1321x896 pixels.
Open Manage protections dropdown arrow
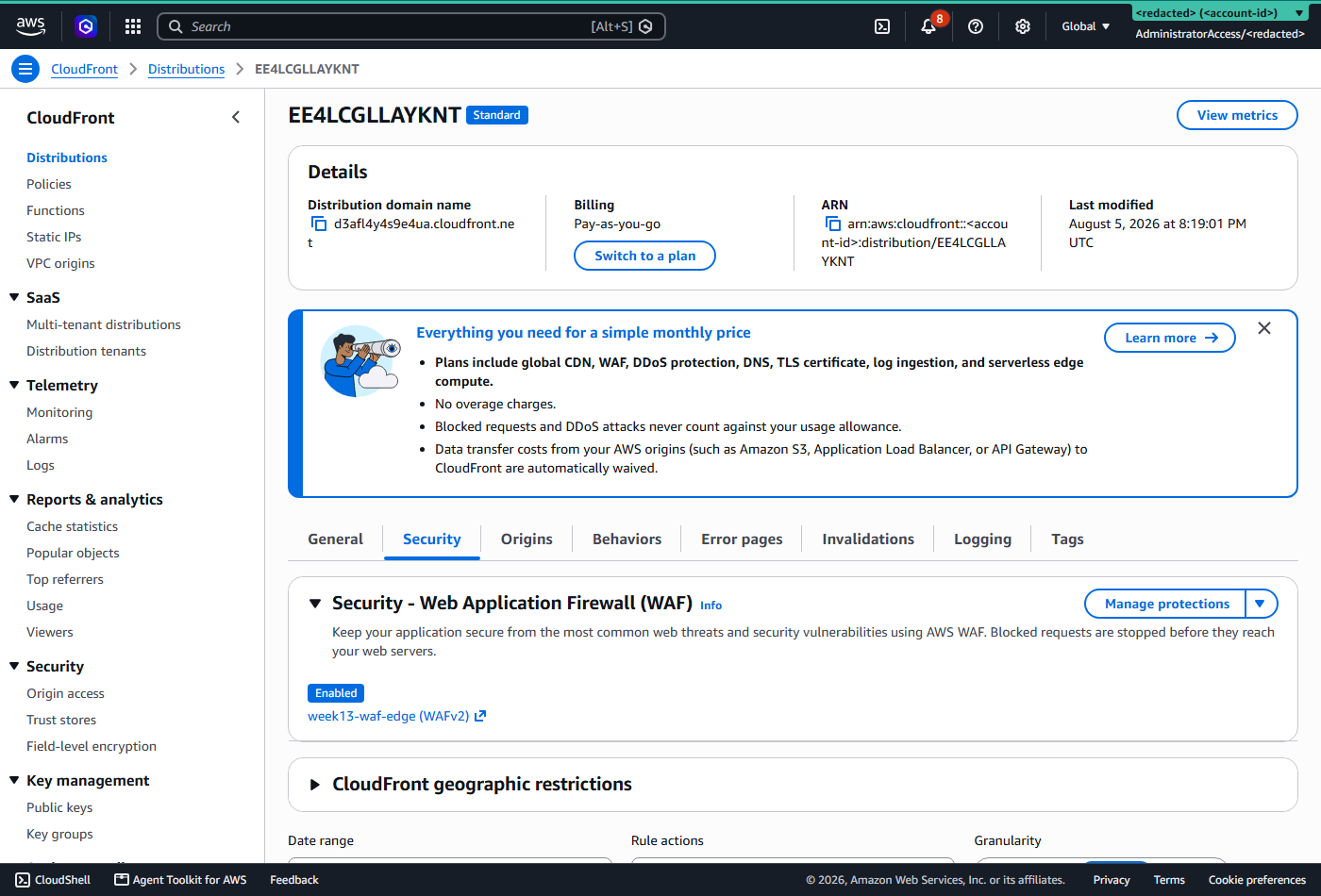point(1261,604)
